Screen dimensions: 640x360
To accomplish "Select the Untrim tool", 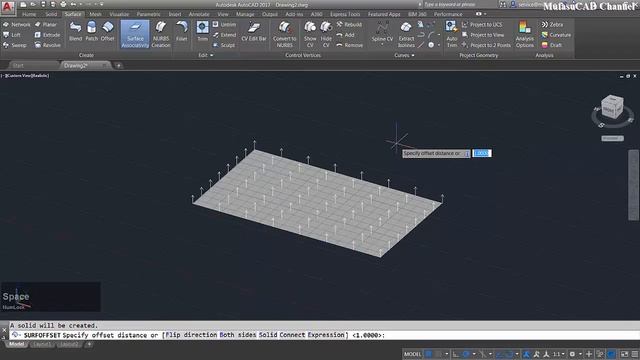I will tap(224, 24).
